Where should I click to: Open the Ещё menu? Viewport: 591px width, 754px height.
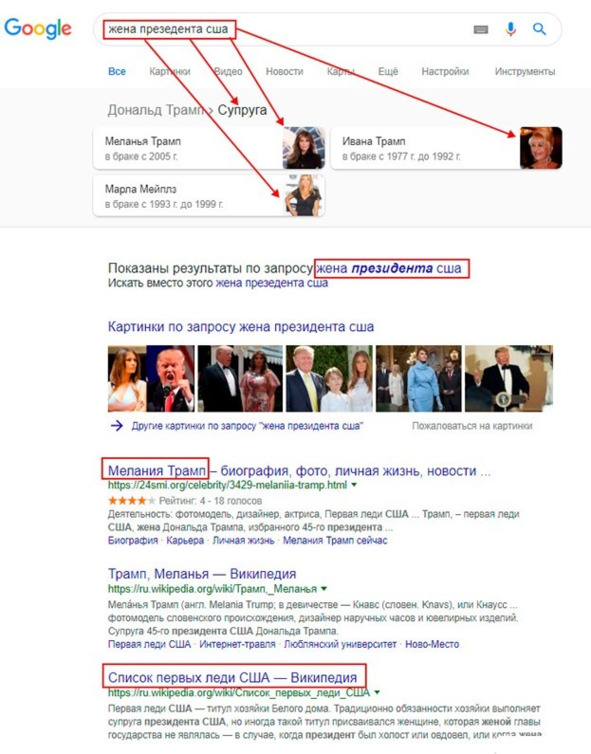click(388, 72)
